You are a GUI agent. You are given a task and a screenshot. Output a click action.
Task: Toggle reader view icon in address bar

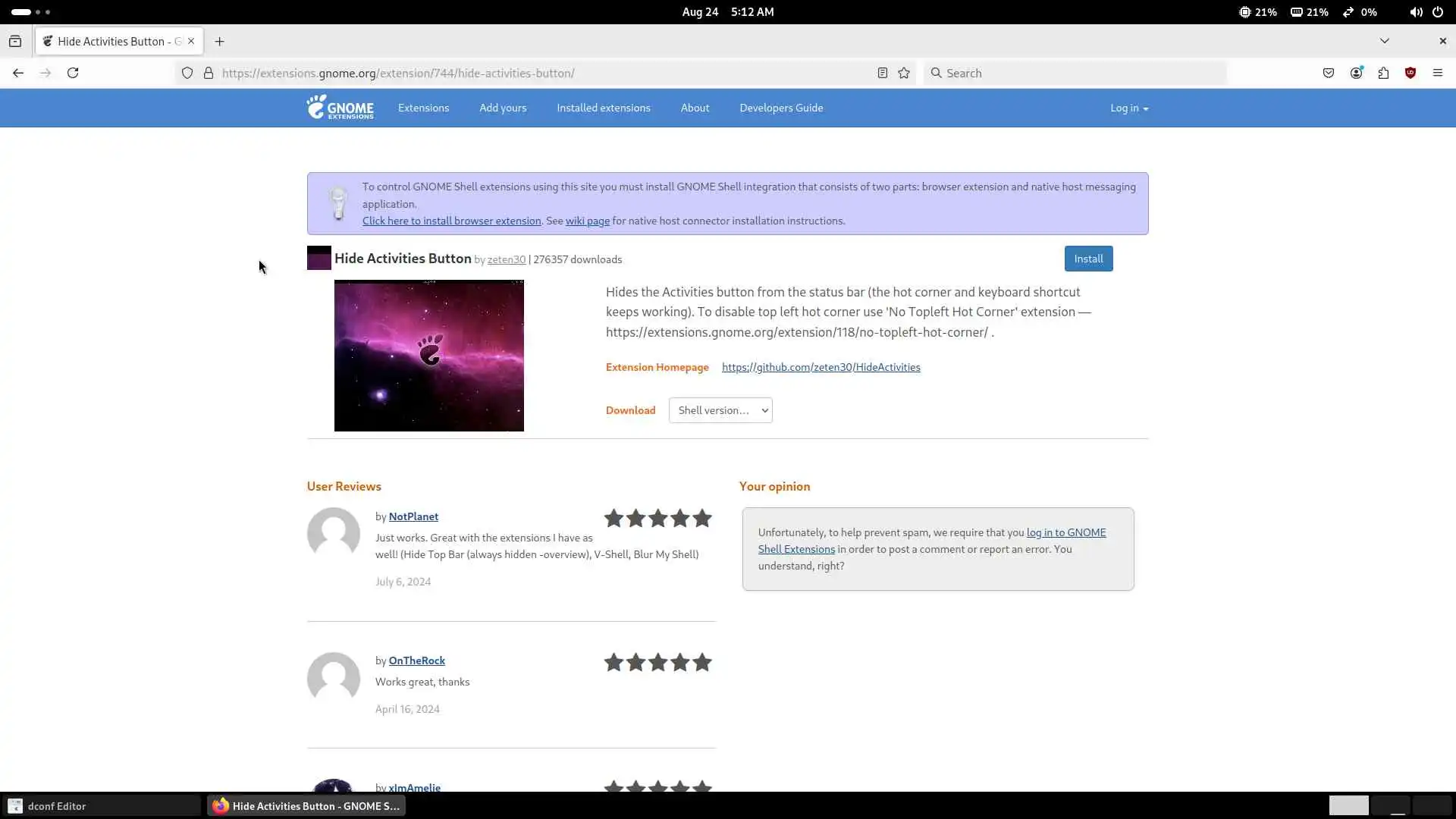coord(882,73)
